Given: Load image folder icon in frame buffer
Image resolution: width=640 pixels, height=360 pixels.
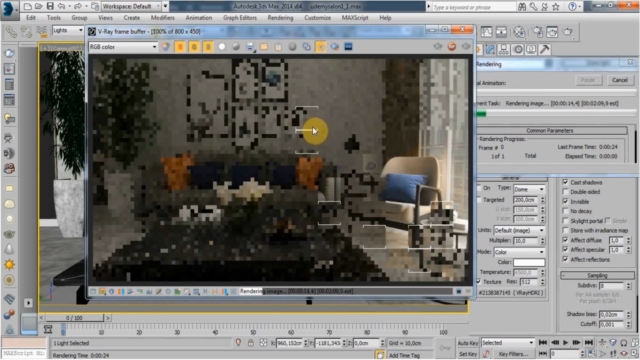Looking at the screenshot, I should click(264, 47).
